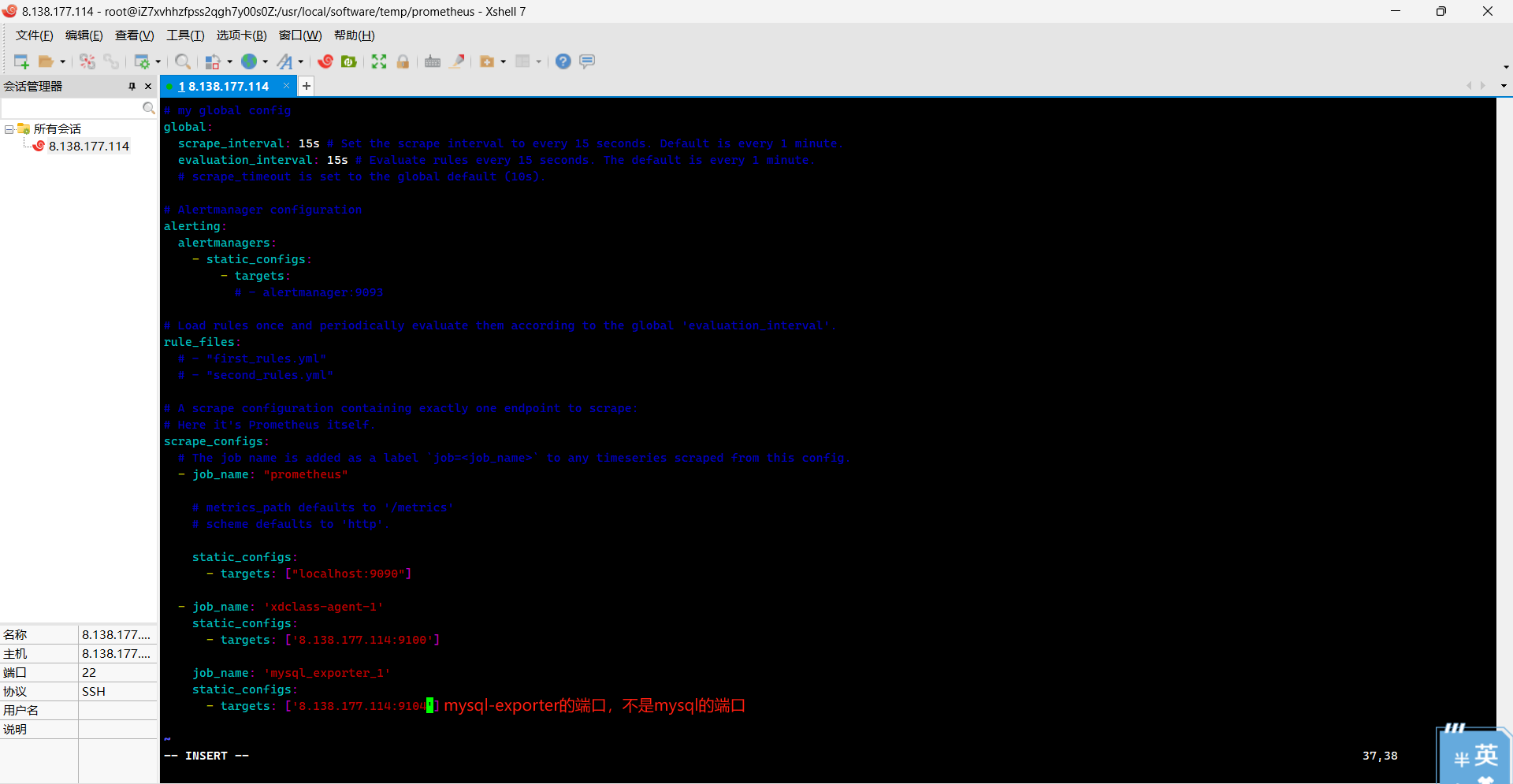Expand the open session dropdown arrow

point(63,61)
